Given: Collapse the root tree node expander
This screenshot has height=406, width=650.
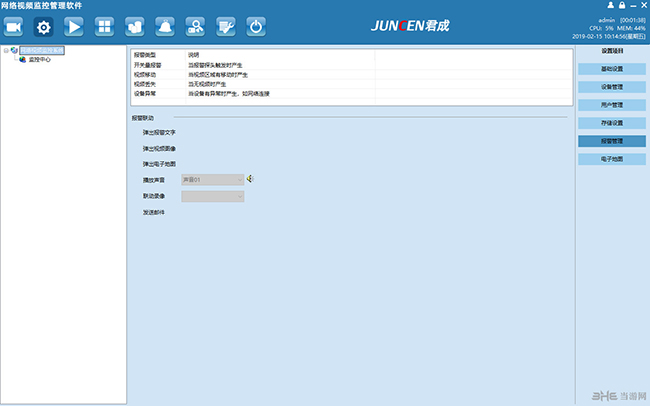Looking at the screenshot, I should click(5, 50).
